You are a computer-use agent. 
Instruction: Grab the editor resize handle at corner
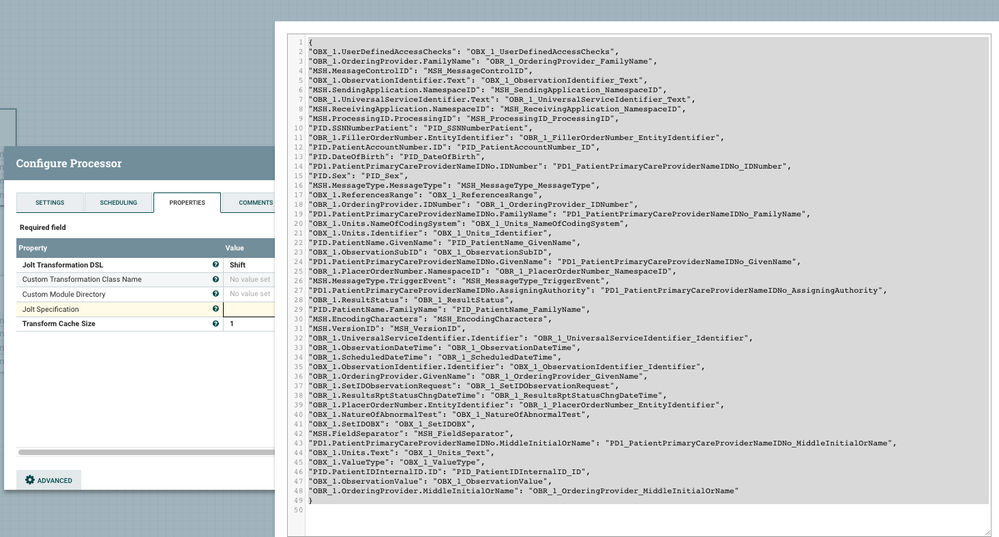pyautogui.click(x=987, y=532)
